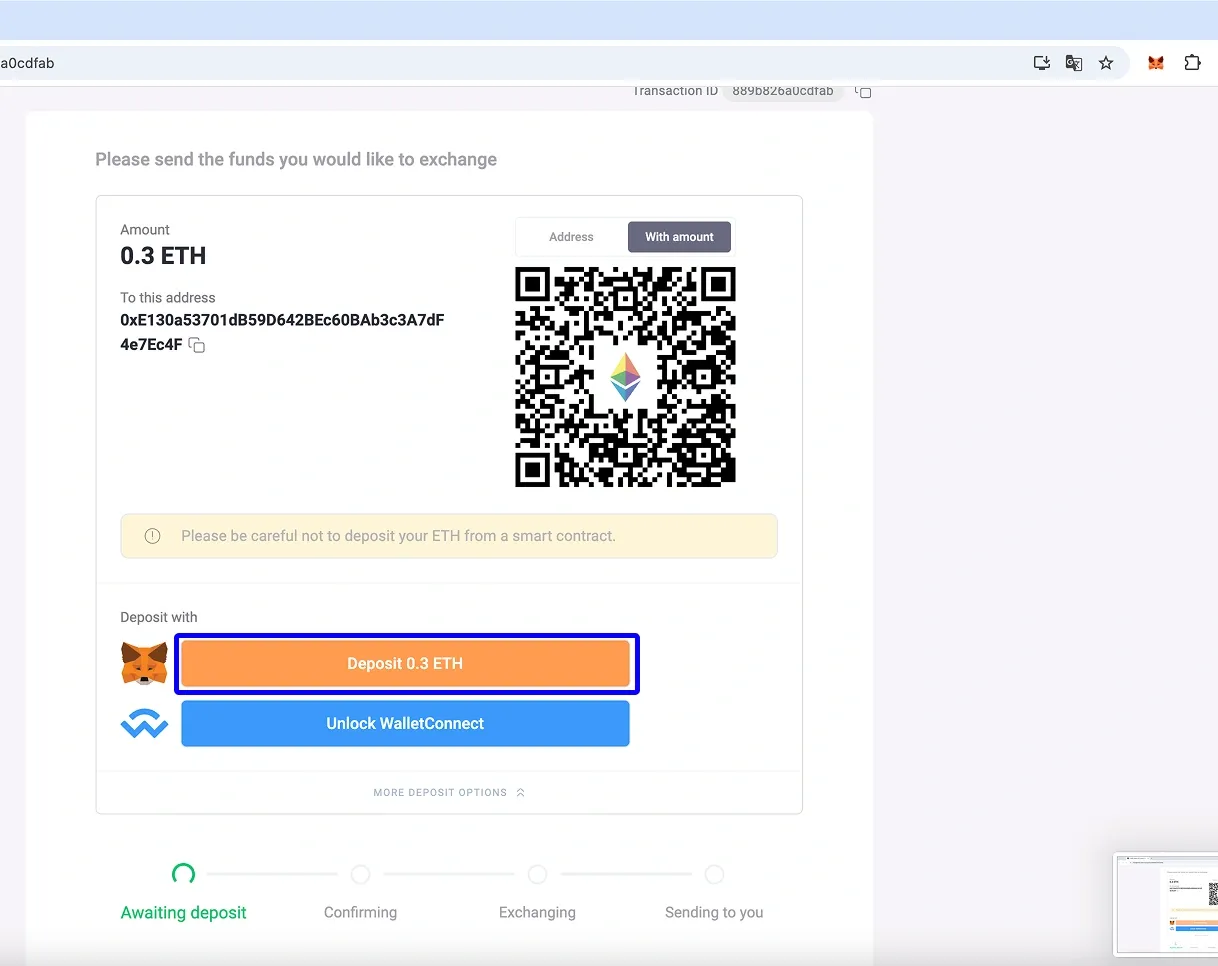The width and height of the screenshot is (1218, 966).
Task: Click the warning info icon in yellow banner
Action: (152, 536)
